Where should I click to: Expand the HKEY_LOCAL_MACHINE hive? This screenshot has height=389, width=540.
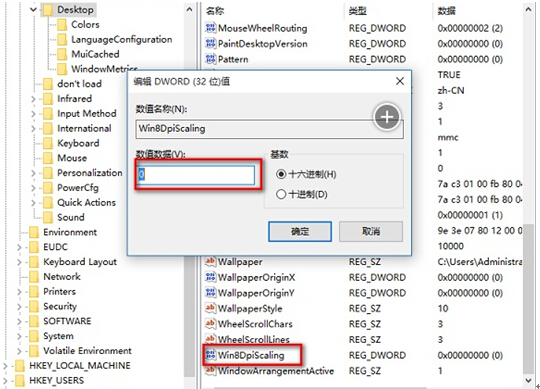(x=5, y=366)
